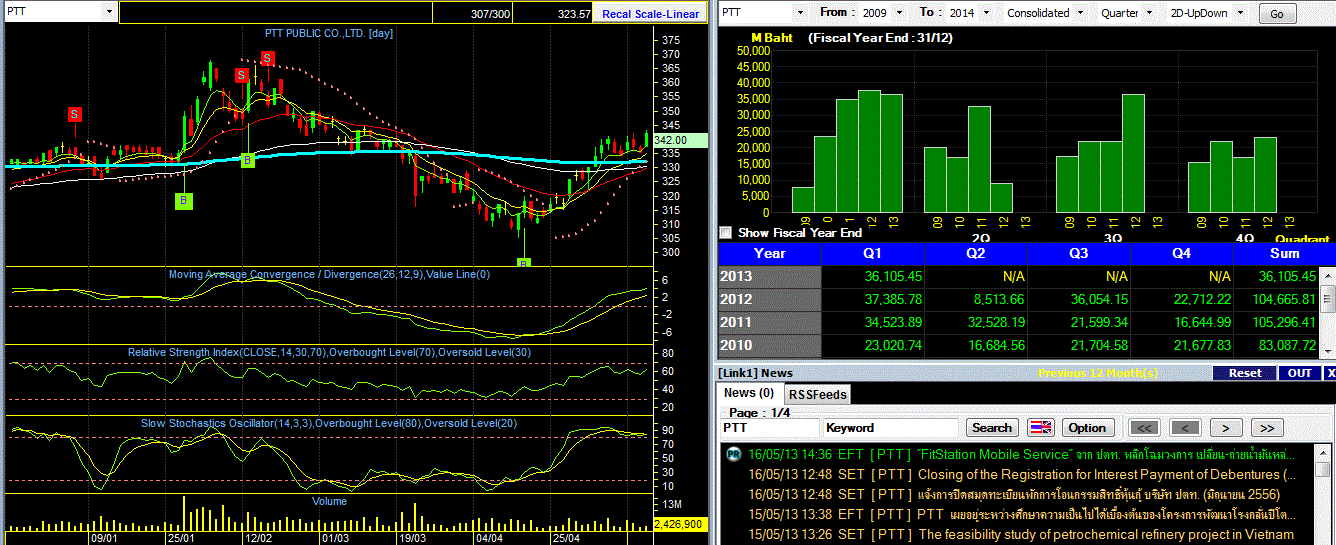Open the PTT stock dropdown in financials panel
This screenshot has width=1336, height=545.
click(800, 13)
